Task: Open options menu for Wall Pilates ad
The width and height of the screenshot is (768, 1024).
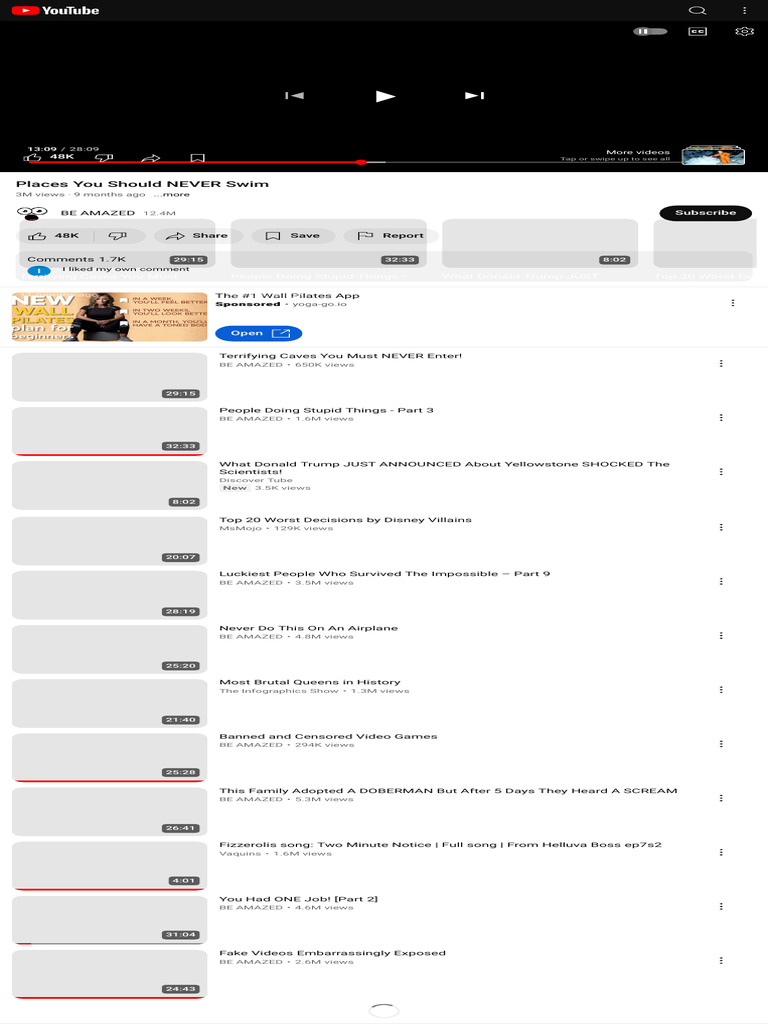Action: pyautogui.click(x=733, y=303)
